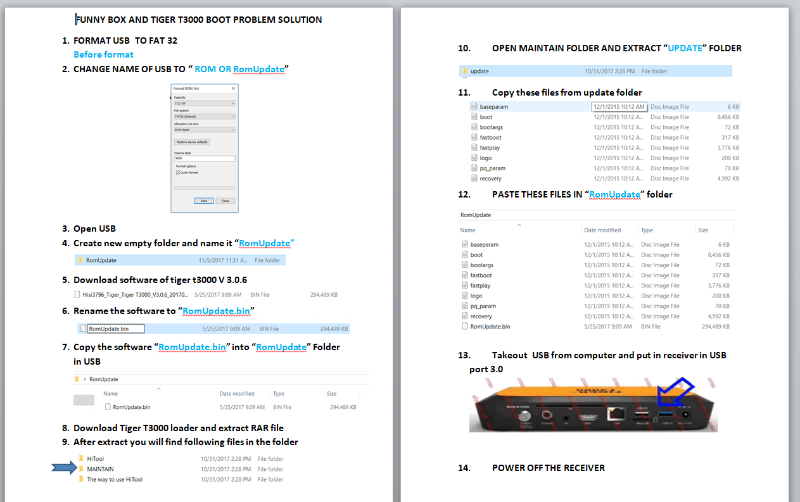This screenshot has width=800, height=502.
Task: Click the Start button in format dialog
Action: (204, 201)
